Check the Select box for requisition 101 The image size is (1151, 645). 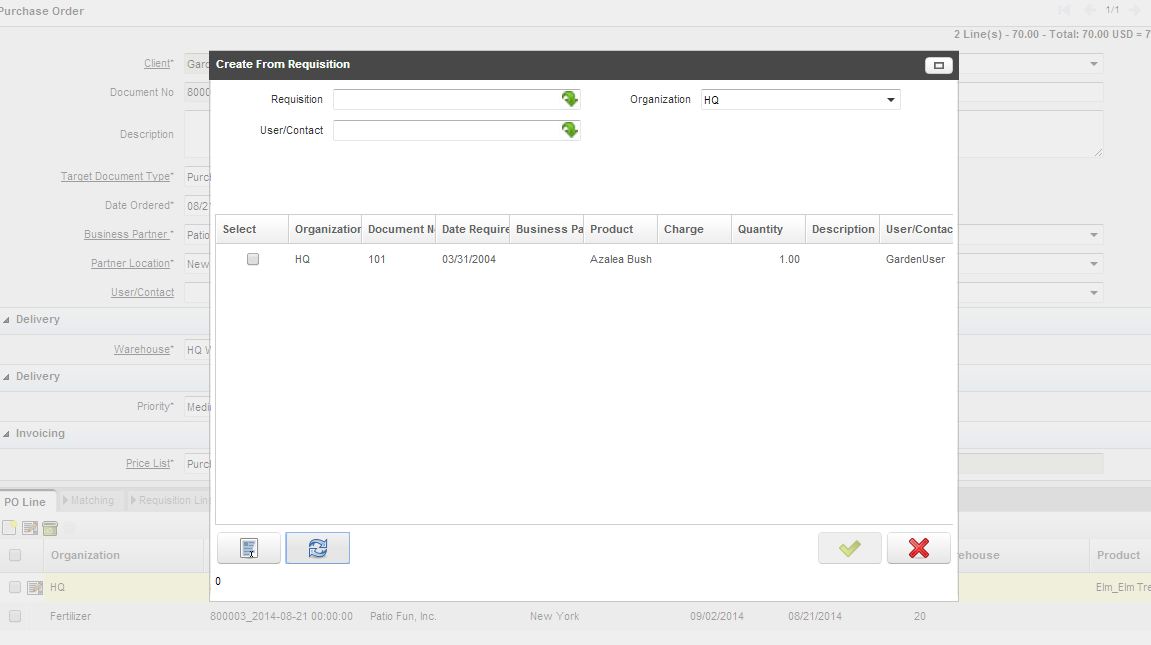click(x=253, y=259)
